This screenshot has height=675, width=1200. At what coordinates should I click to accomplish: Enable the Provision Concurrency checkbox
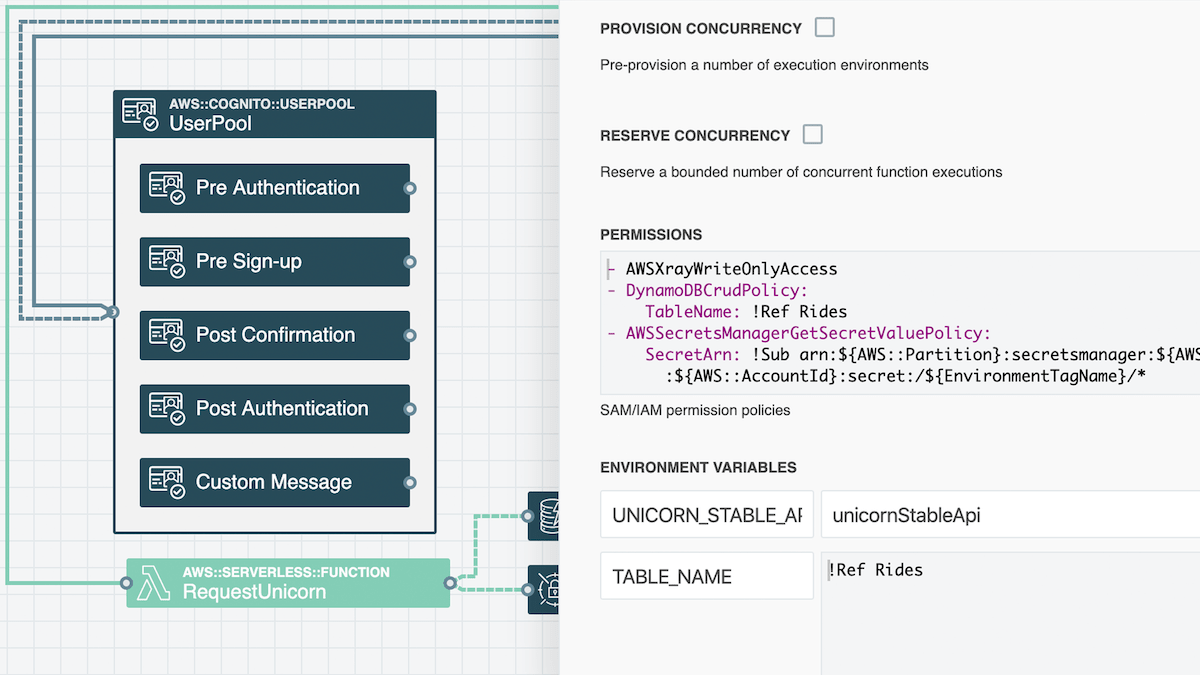click(x=825, y=27)
